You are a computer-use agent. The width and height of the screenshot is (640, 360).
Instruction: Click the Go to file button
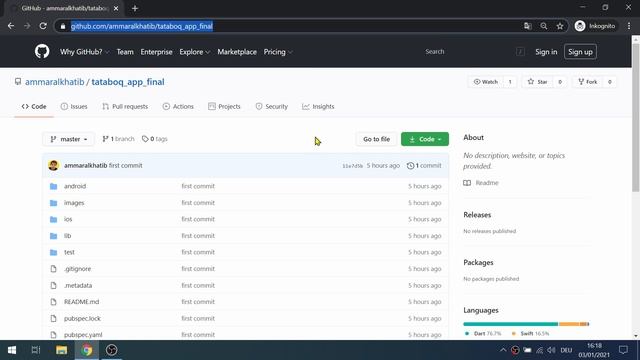coord(376,139)
